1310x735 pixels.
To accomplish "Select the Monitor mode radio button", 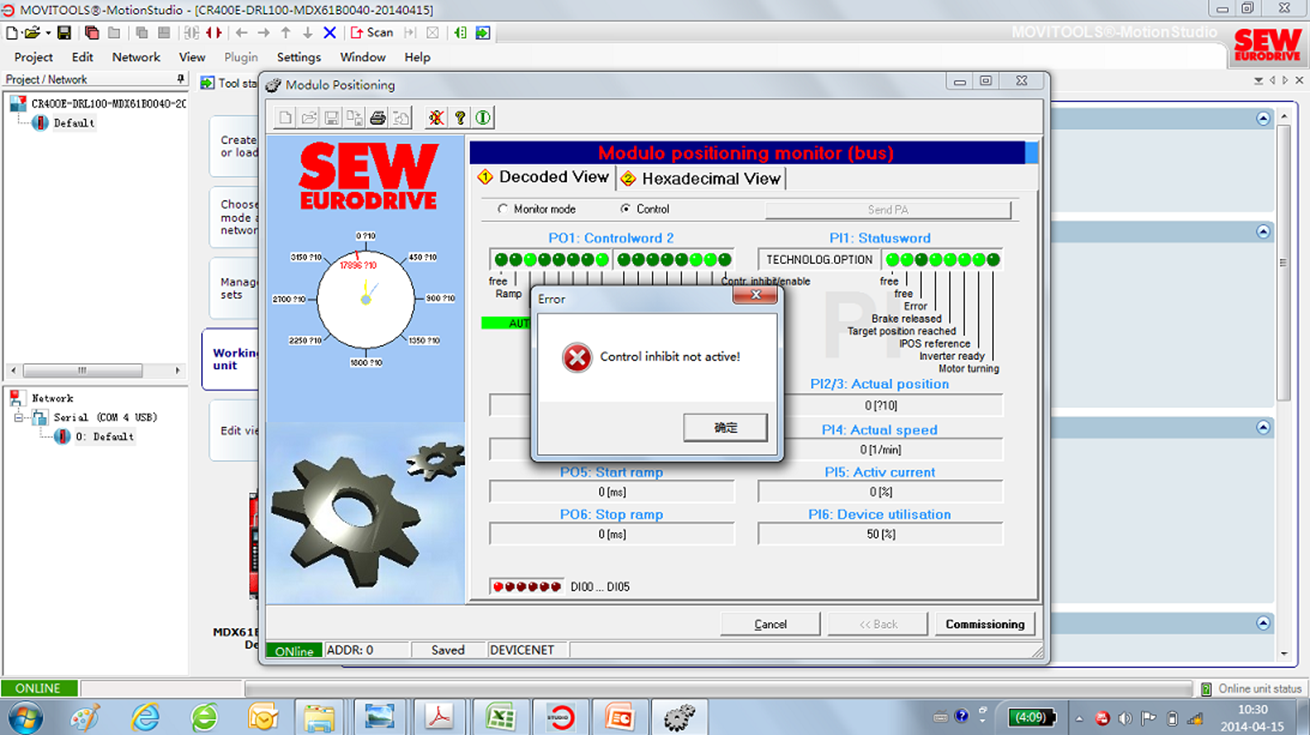I will pyautogui.click(x=503, y=209).
